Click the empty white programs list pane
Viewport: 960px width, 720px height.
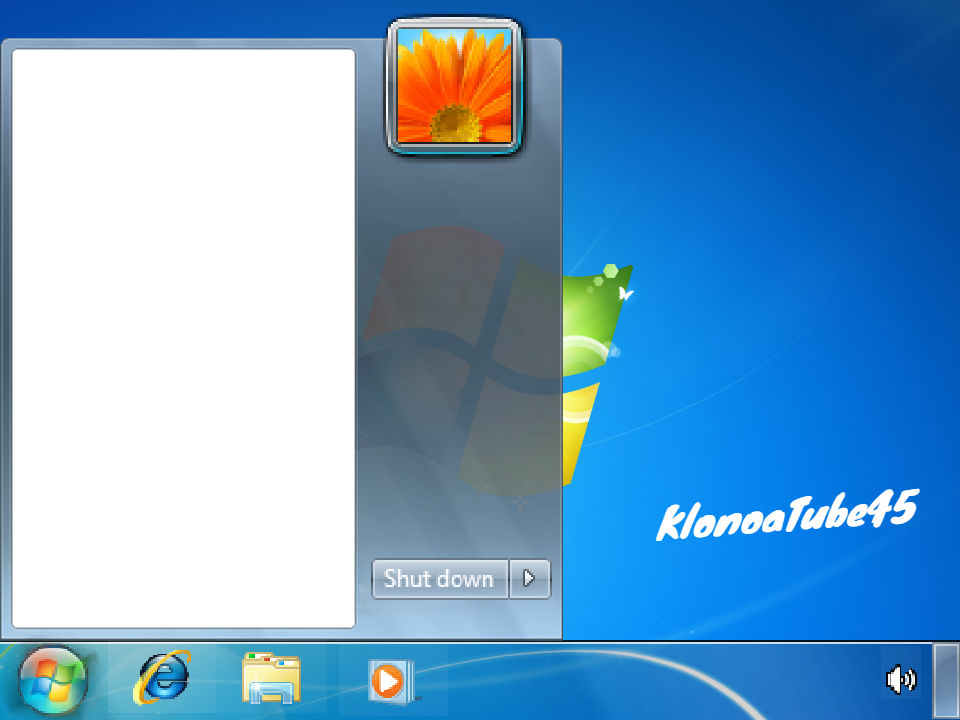[x=183, y=338]
